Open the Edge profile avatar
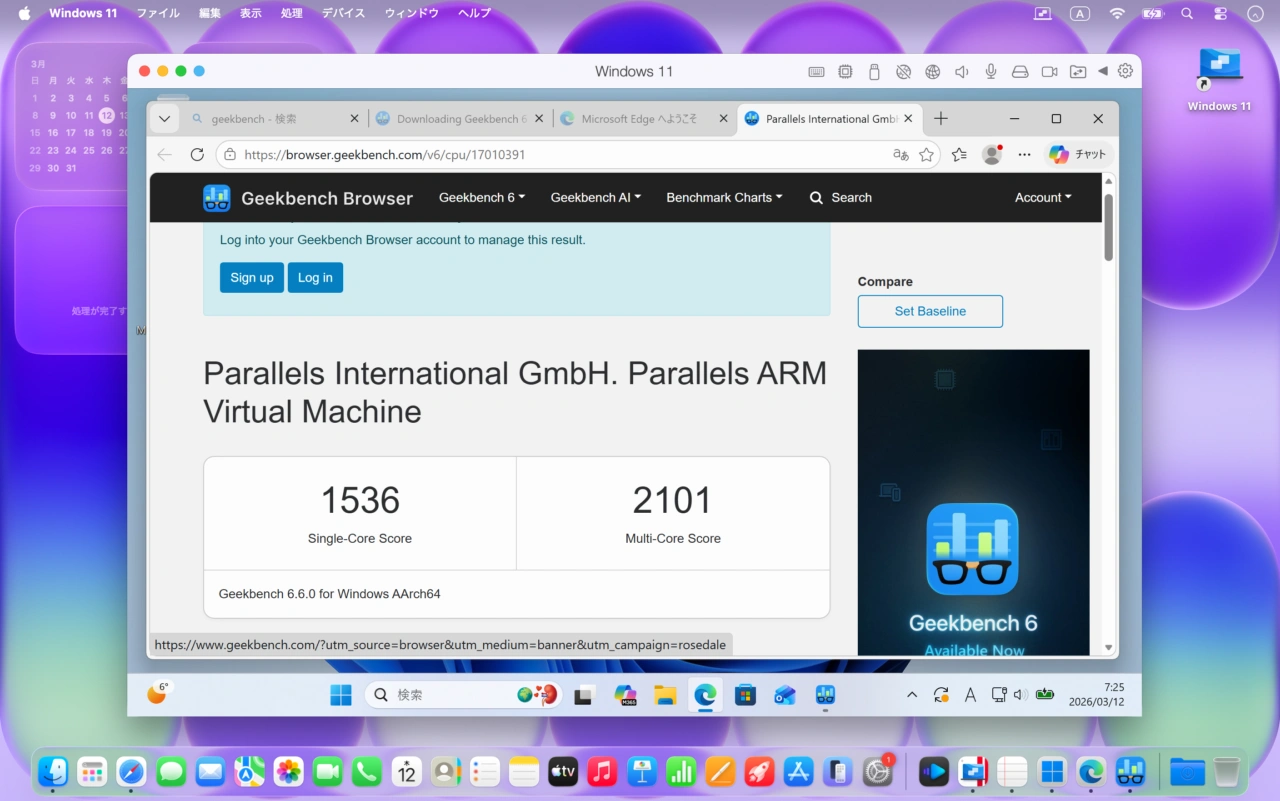 [x=992, y=155]
